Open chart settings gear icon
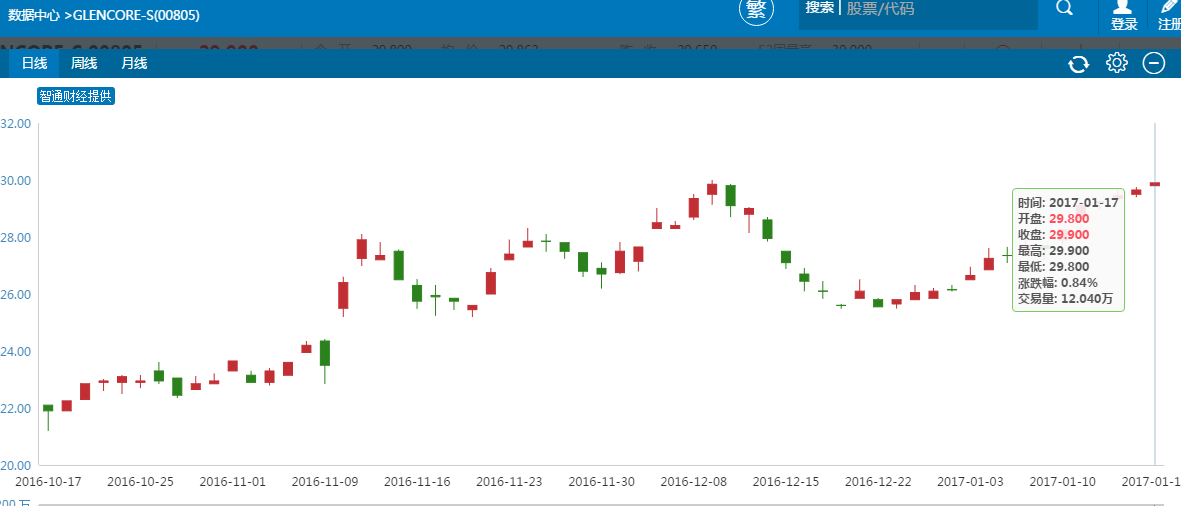Viewport: 1181px width, 506px height. [x=1116, y=63]
